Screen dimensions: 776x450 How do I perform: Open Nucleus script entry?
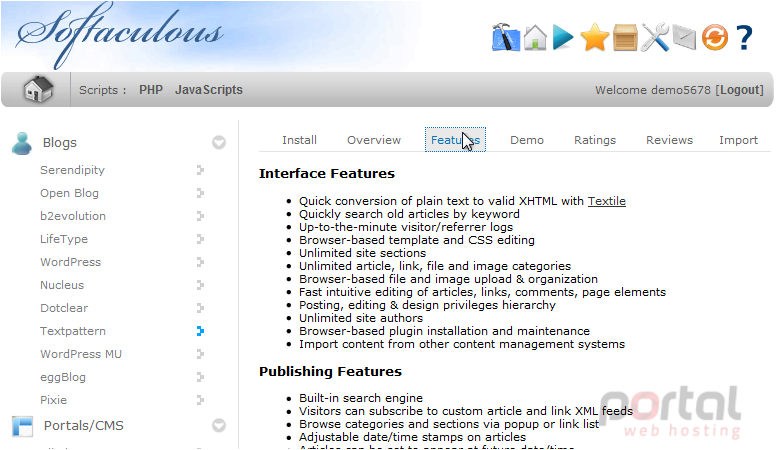[x=62, y=285]
